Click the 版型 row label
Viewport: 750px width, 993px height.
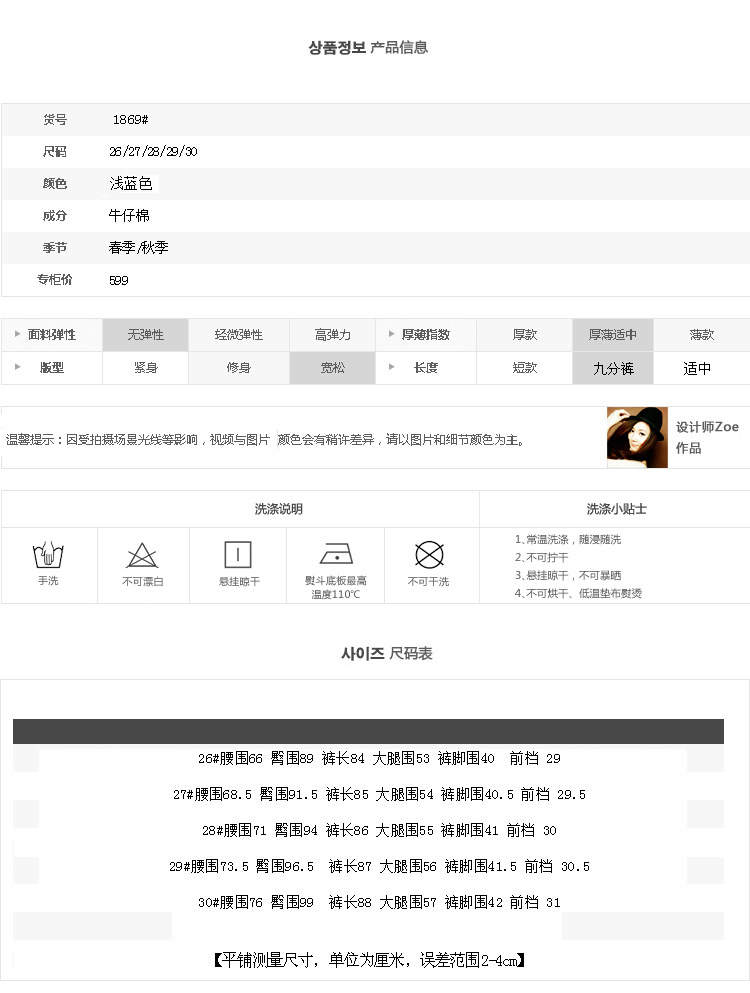[x=52, y=367]
